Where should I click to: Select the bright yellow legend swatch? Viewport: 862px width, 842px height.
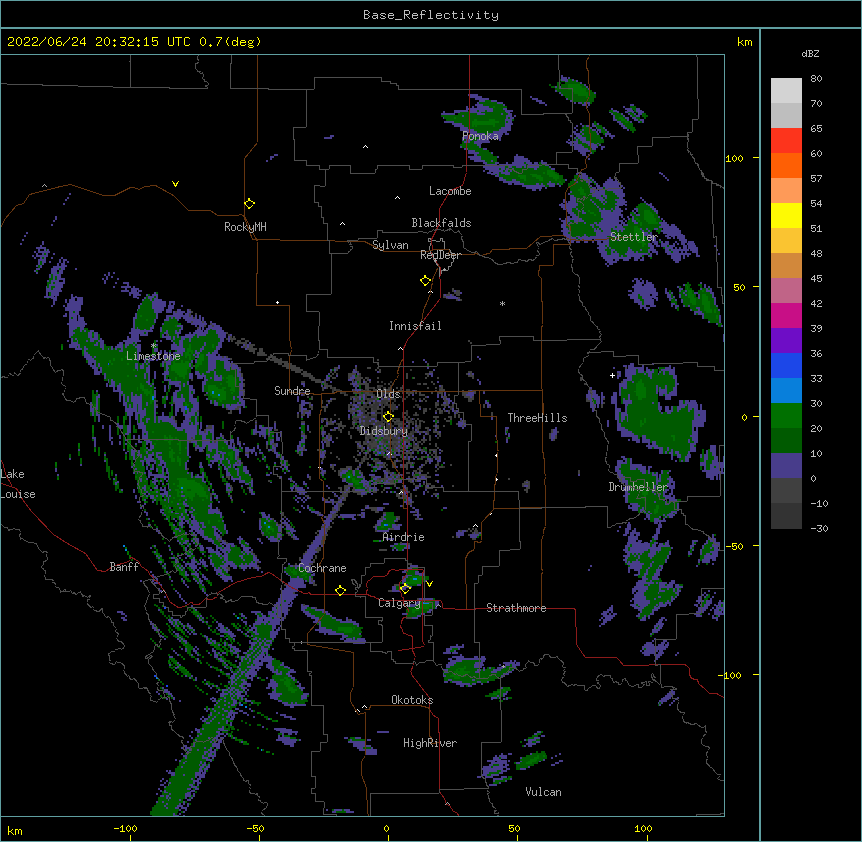[786, 215]
